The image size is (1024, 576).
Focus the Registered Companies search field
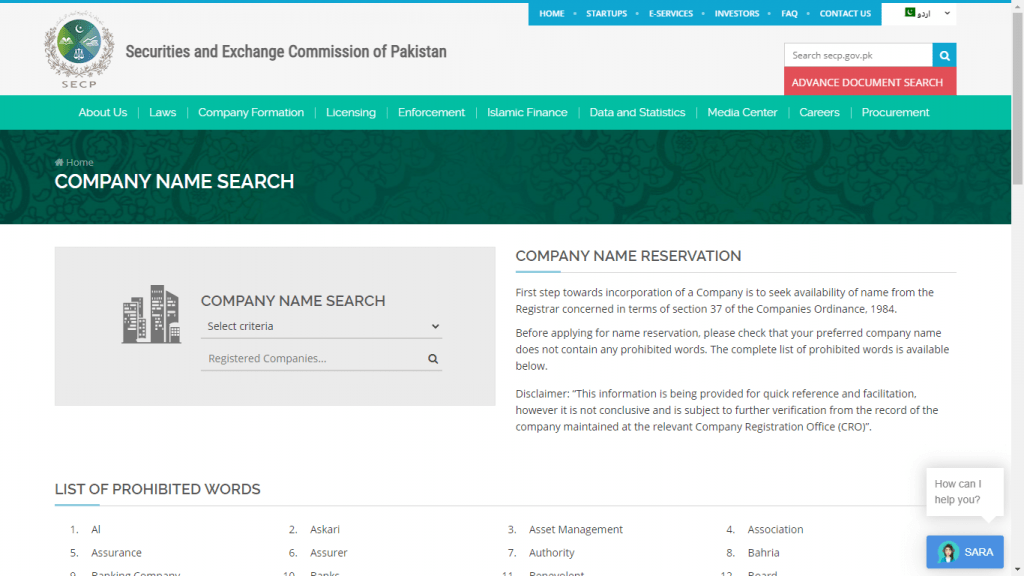(x=312, y=358)
